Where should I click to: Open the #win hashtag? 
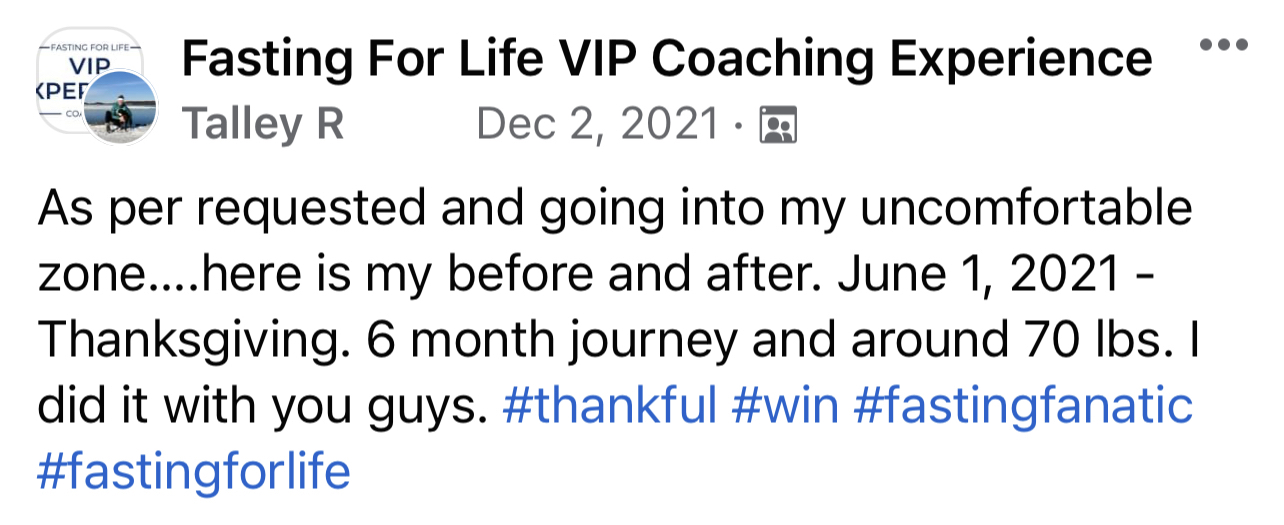click(x=786, y=406)
